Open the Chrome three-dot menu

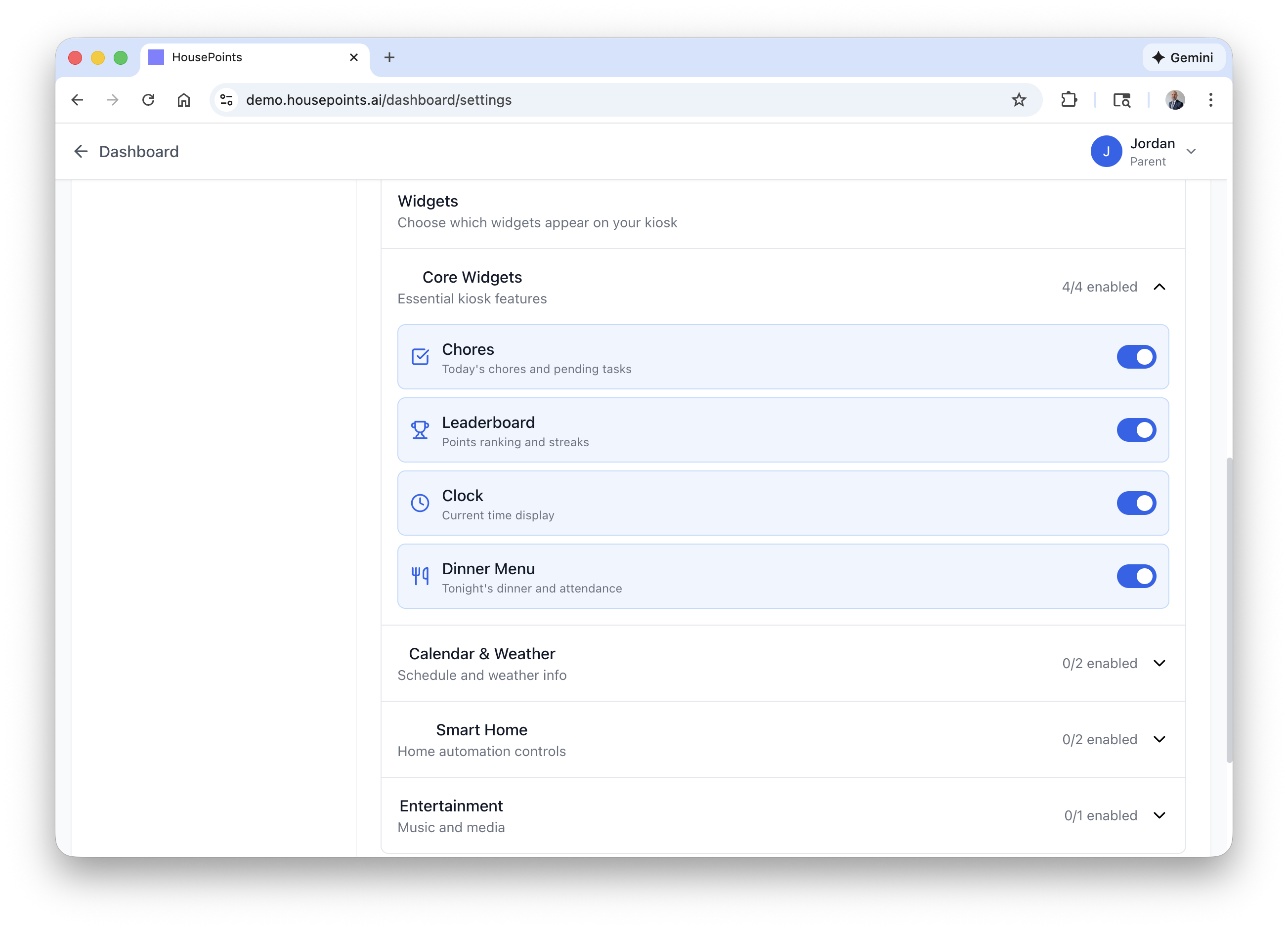[1211, 100]
